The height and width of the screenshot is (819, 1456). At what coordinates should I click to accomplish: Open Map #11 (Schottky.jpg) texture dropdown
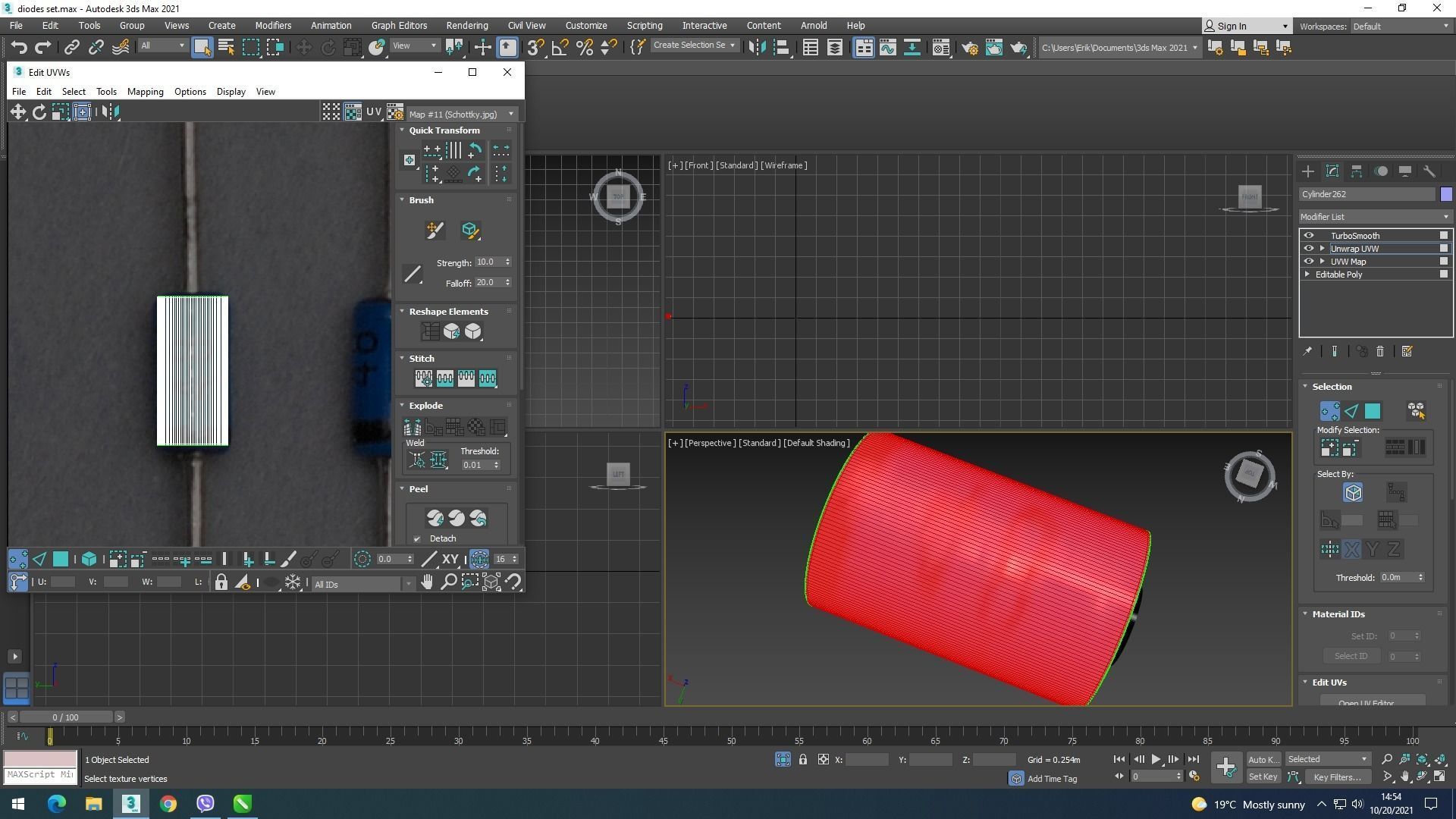(x=460, y=115)
